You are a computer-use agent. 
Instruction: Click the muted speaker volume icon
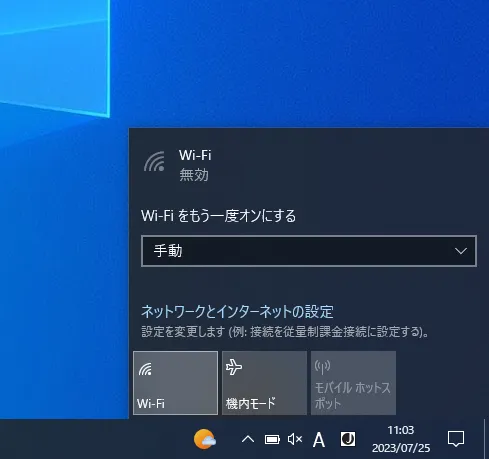tap(295, 439)
